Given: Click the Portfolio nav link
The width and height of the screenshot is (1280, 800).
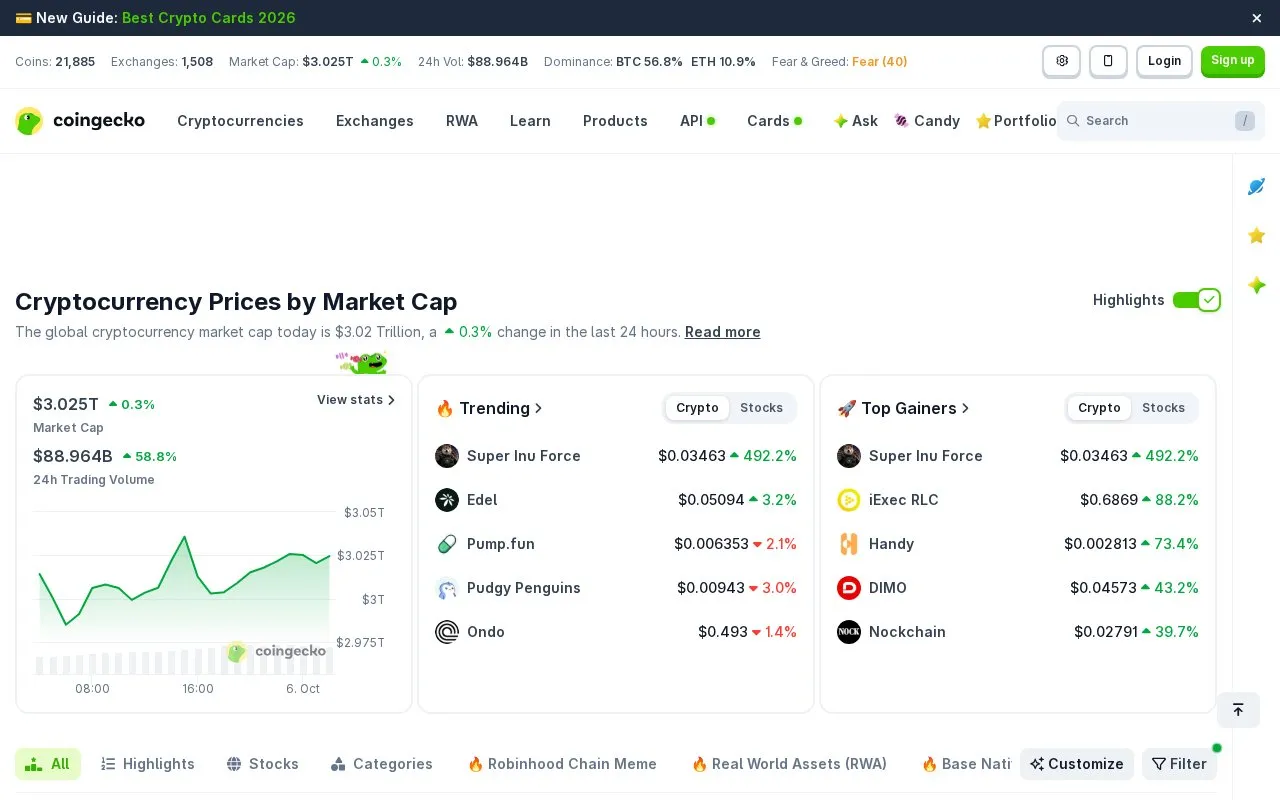Looking at the screenshot, I should point(1016,121).
